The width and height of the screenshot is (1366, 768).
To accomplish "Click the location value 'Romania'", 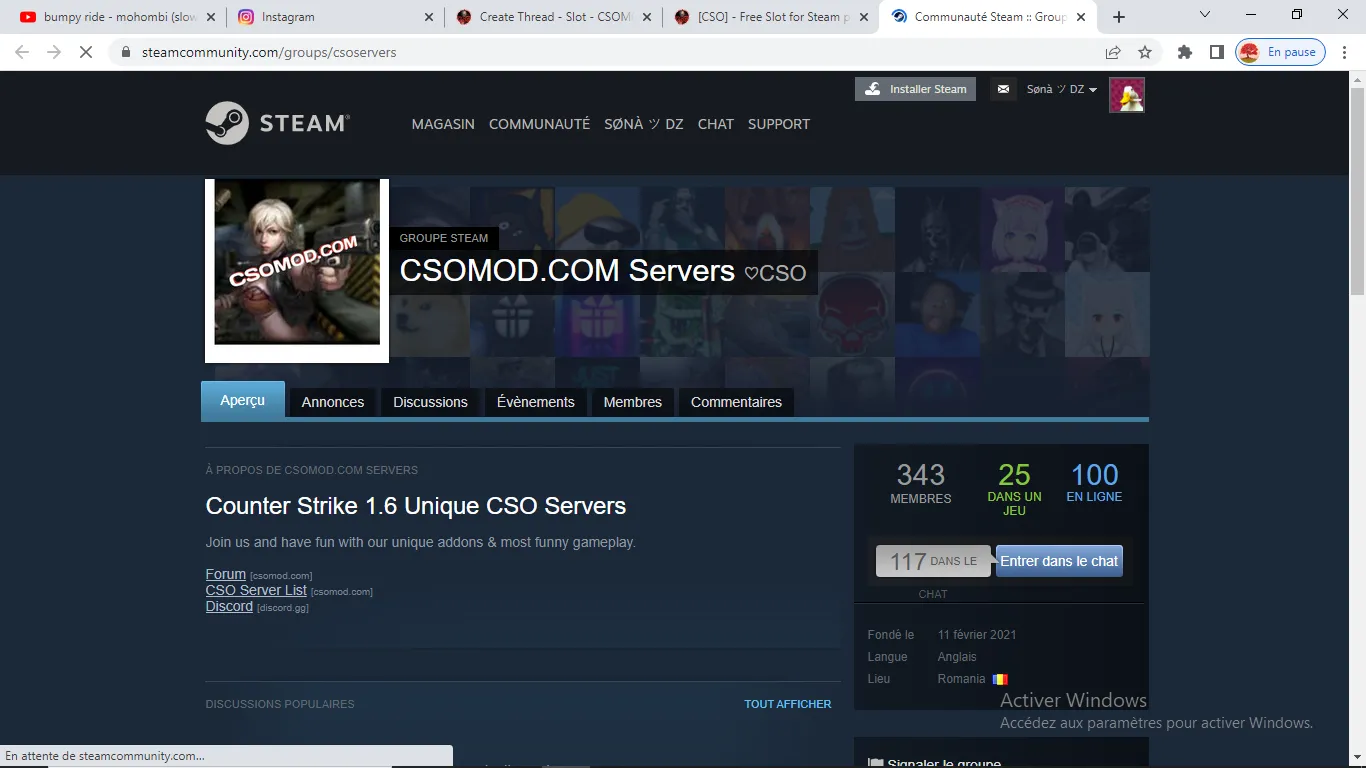I will tap(962, 679).
